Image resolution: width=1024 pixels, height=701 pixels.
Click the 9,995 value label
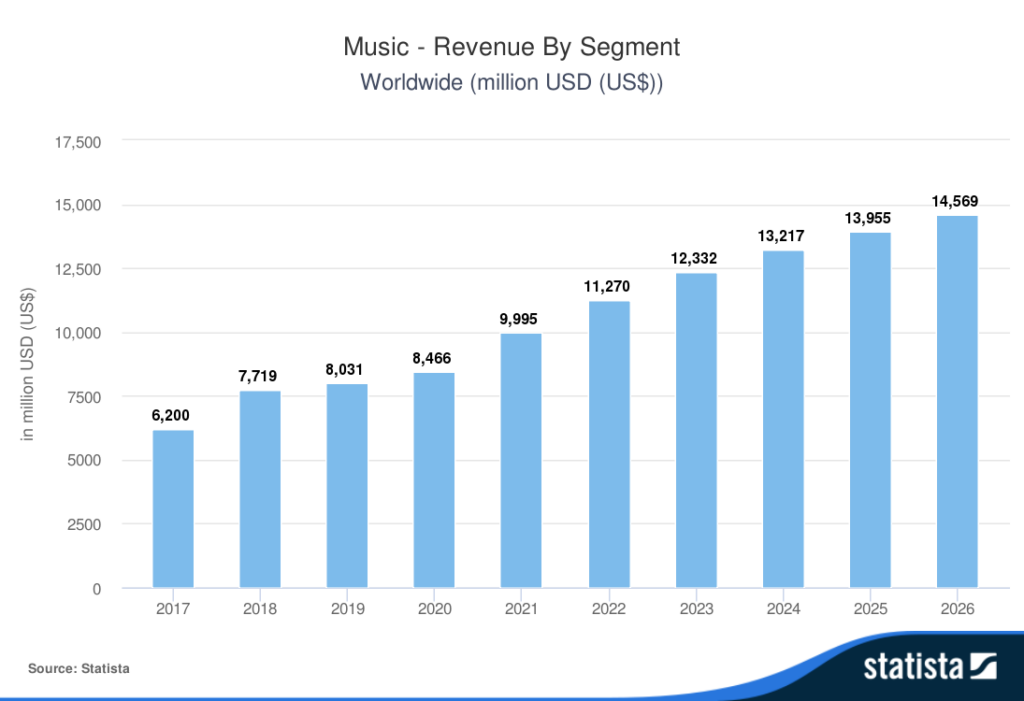pyautogui.click(x=519, y=319)
